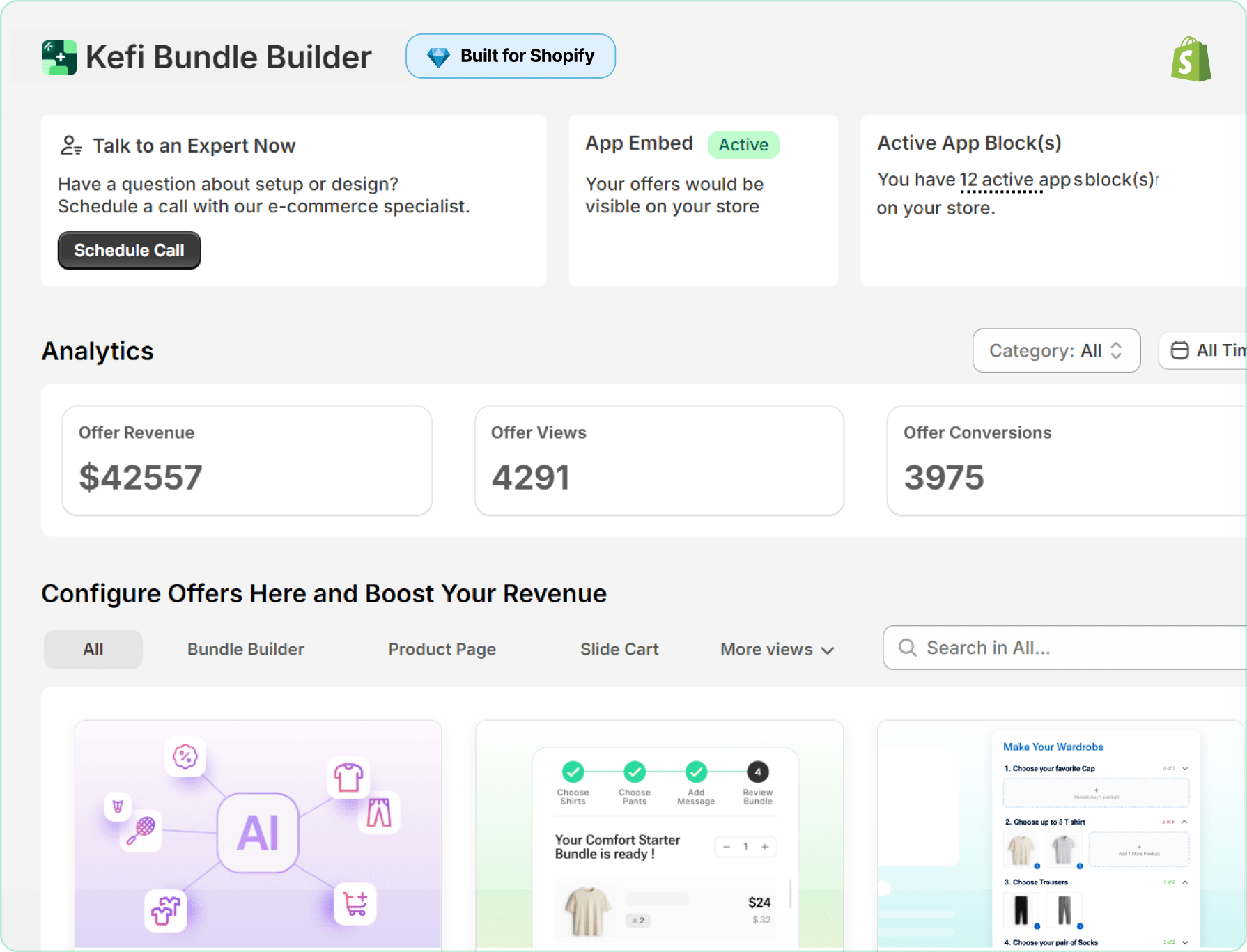Viewport: 1247px width, 952px height.
Task: Click the pink t-shirt icon in AI card
Action: pyautogui.click(x=348, y=777)
